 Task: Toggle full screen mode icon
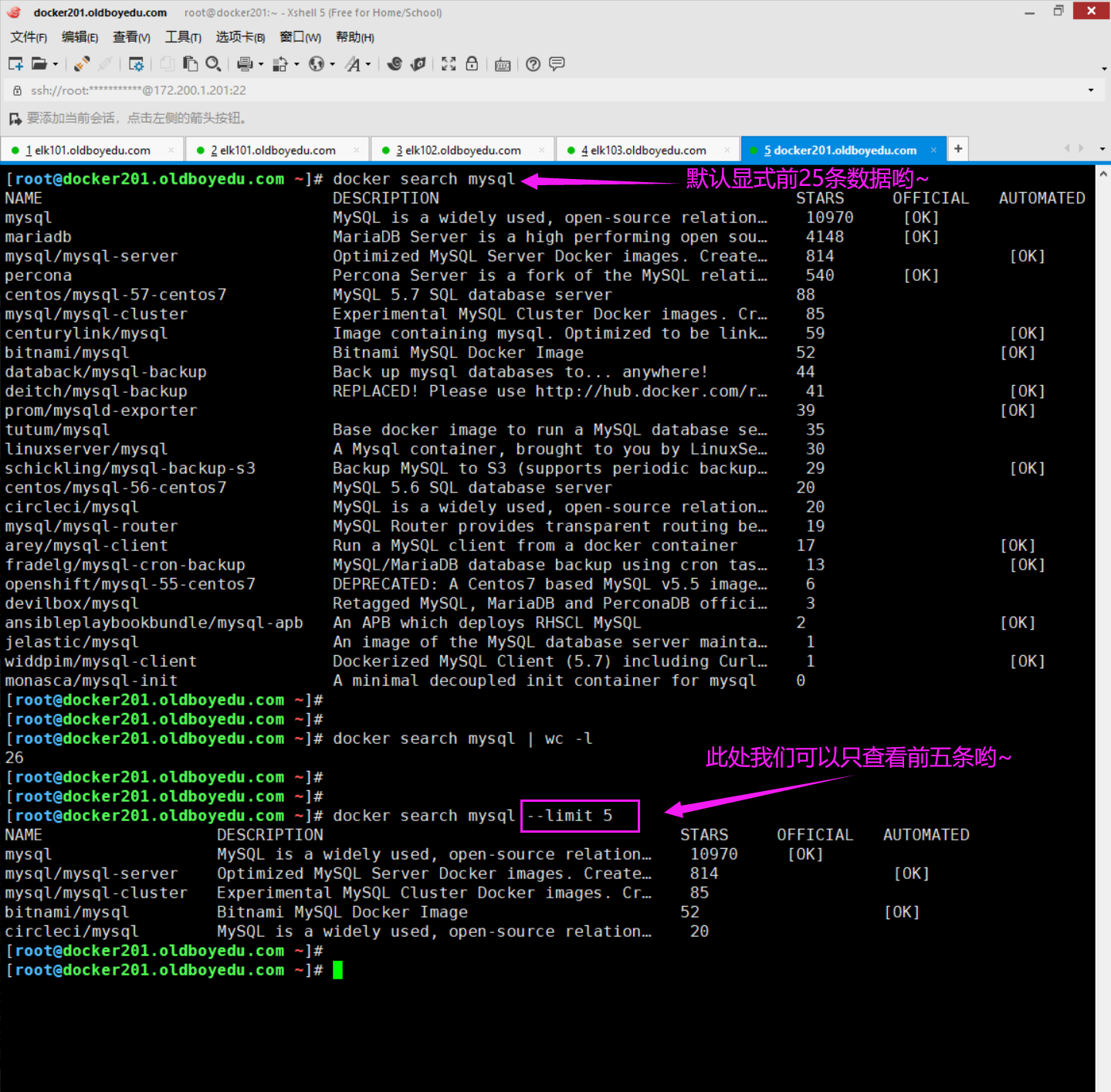(449, 64)
